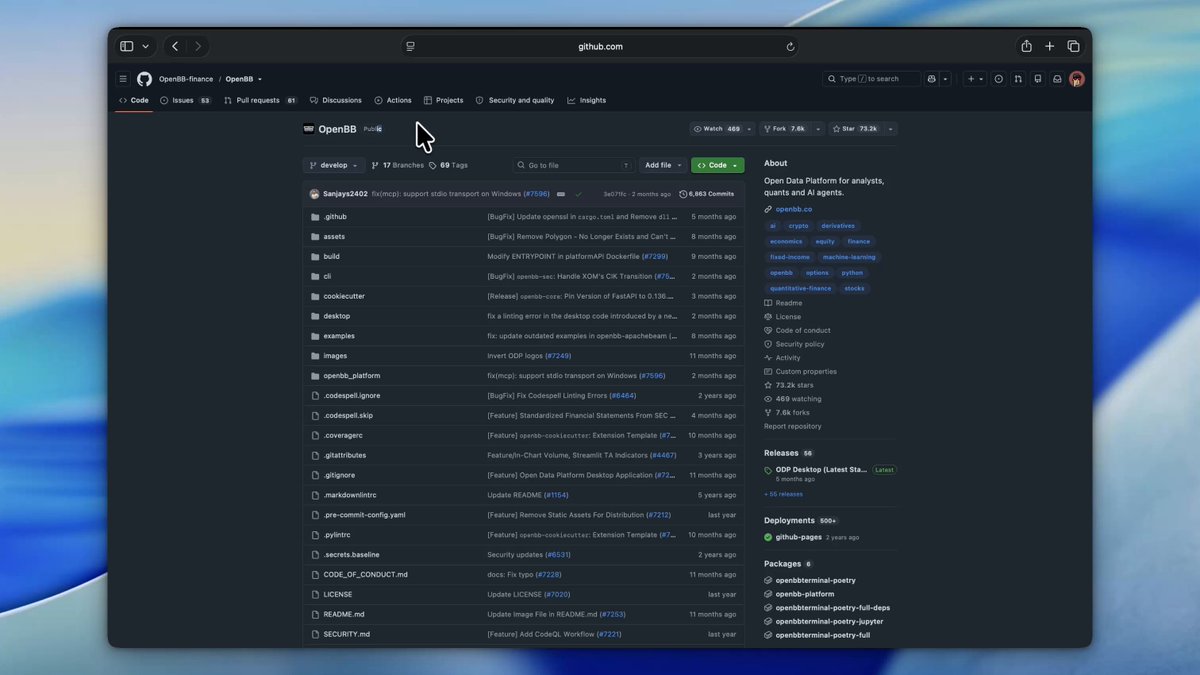1200x675 pixels.
Task: Click the GitHub logo home icon
Action: click(x=144, y=79)
